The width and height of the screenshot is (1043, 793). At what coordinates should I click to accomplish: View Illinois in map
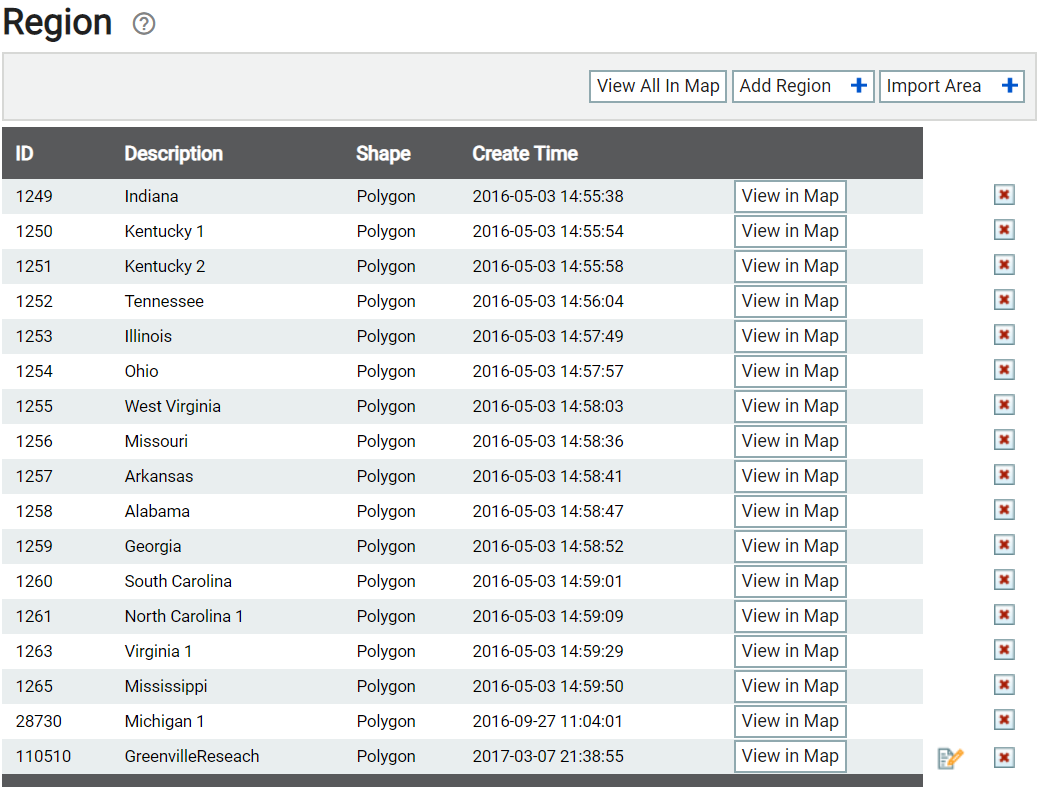pos(790,336)
